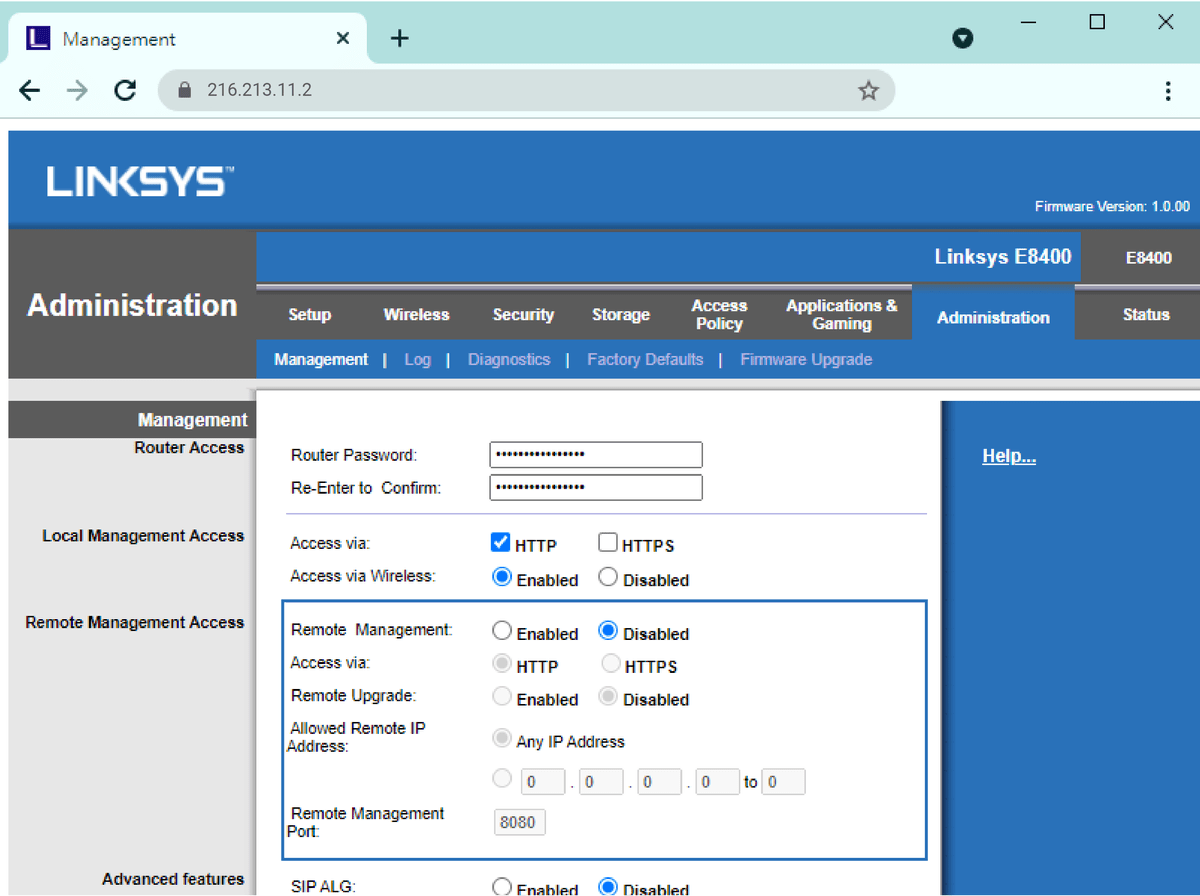Bookmark this page with the star icon

(868, 91)
